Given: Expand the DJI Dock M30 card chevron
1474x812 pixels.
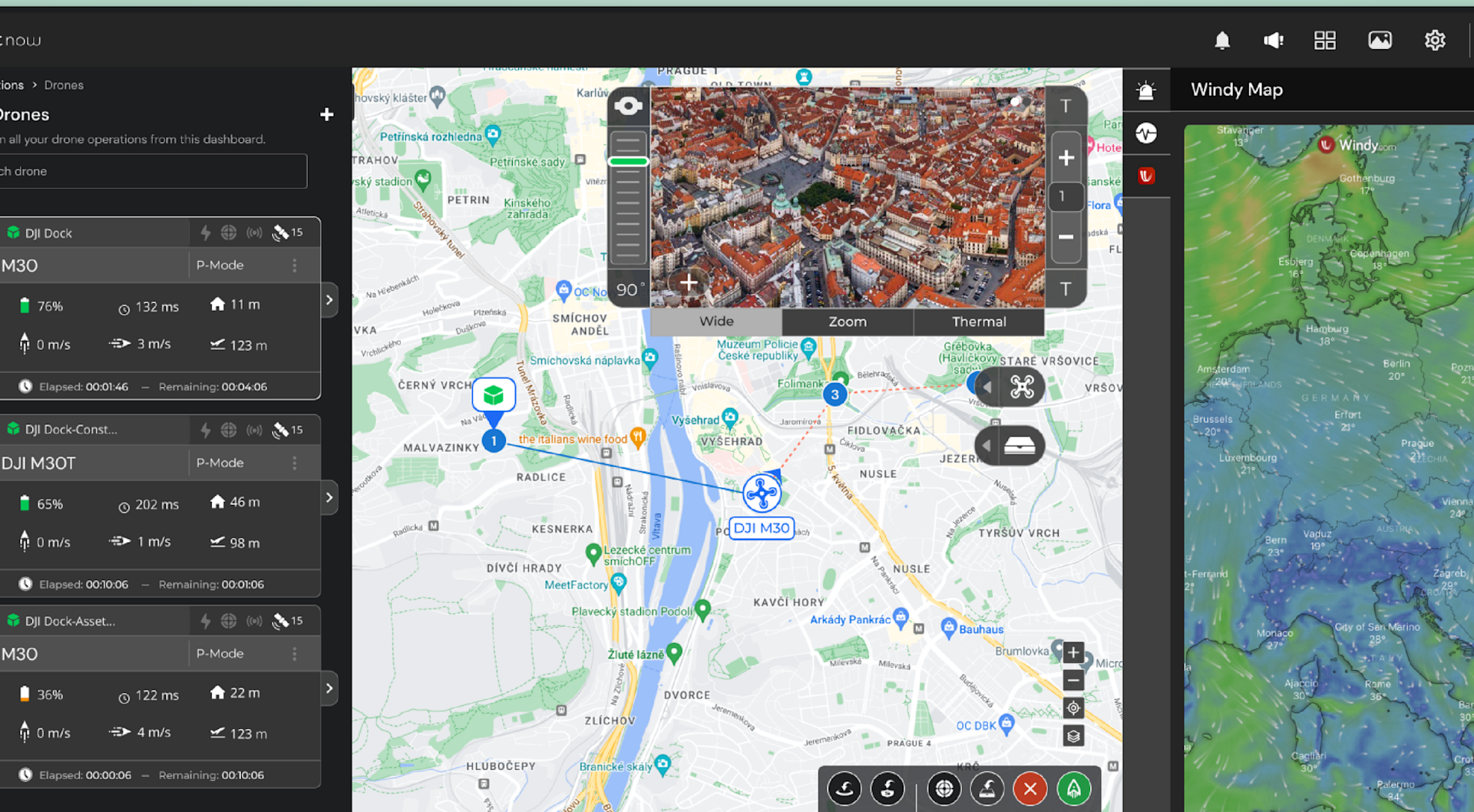Looking at the screenshot, I should pyautogui.click(x=329, y=300).
